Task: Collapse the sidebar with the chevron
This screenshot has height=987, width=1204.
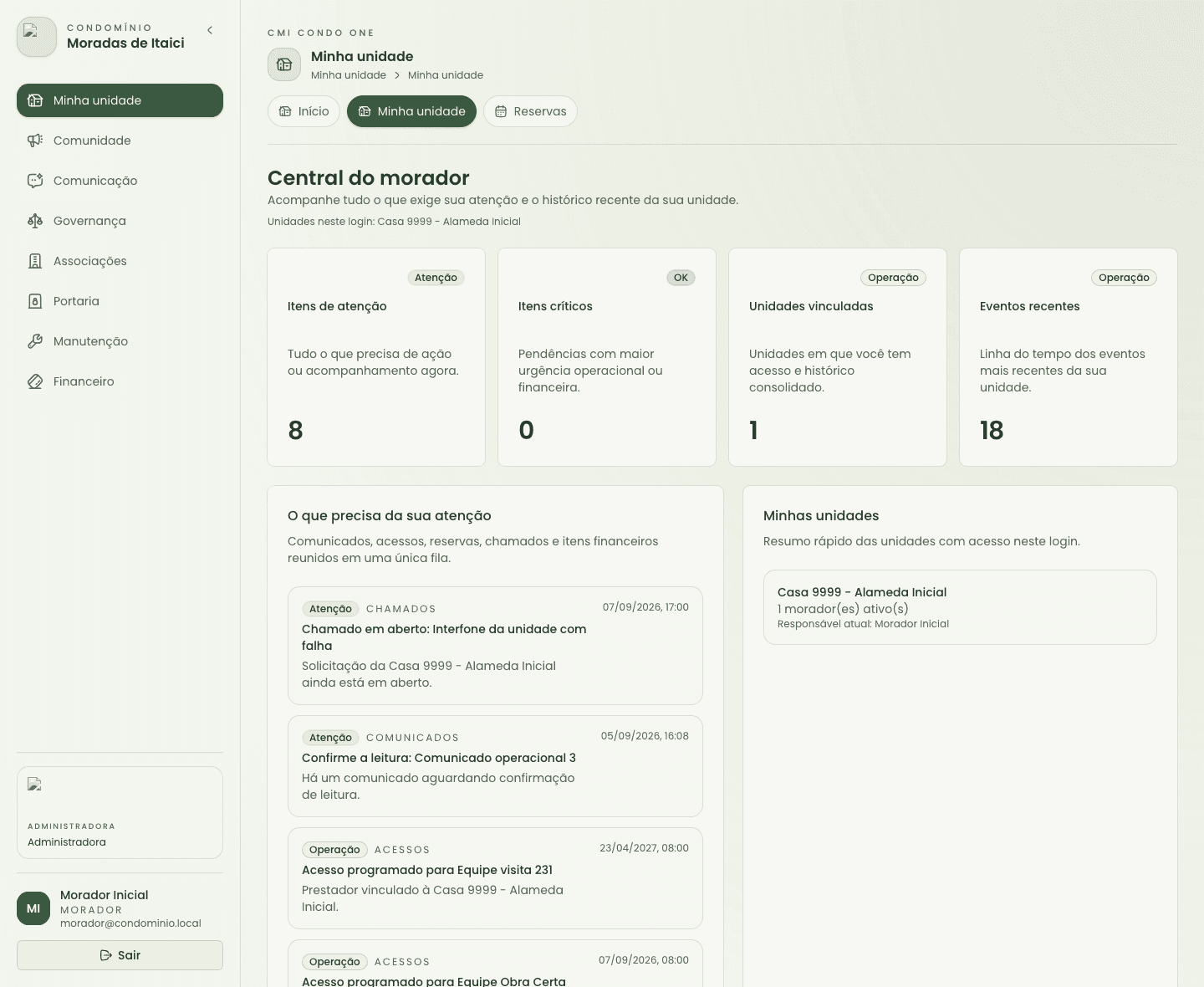Action: pos(210,30)
